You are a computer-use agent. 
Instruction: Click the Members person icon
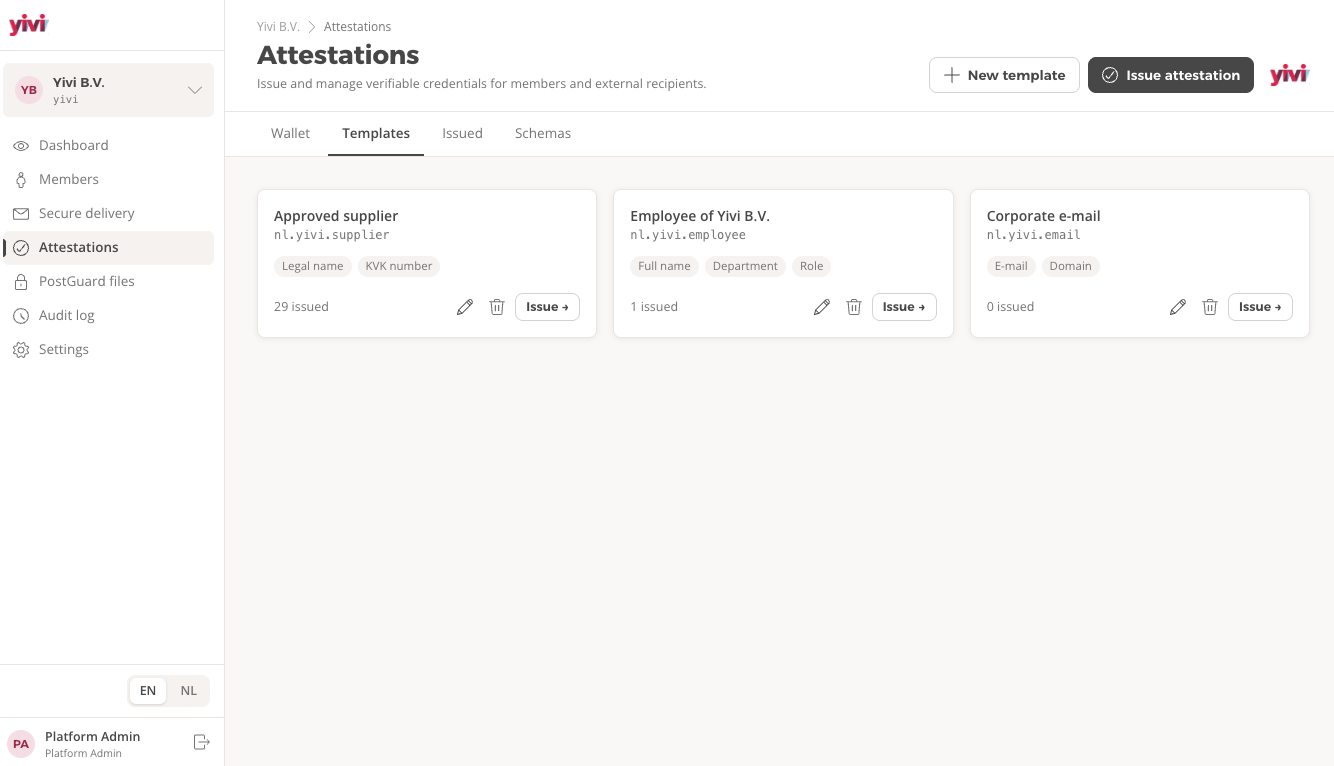(21, 180)
